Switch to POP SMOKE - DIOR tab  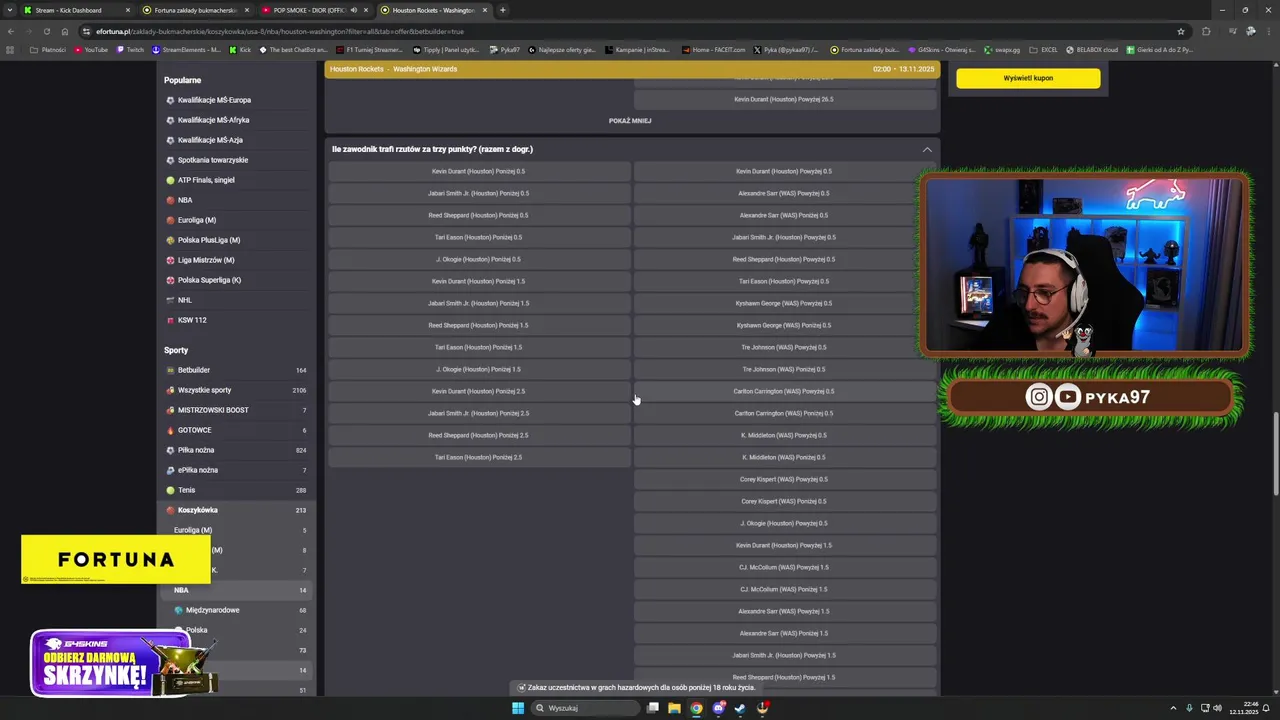click(x=315, y=10)
